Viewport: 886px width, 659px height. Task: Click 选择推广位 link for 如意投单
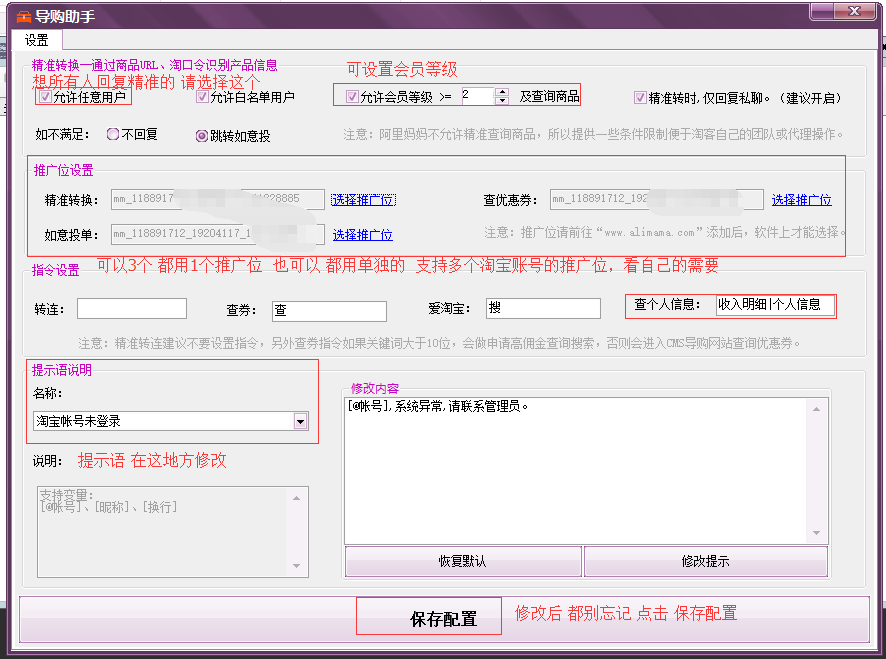[362, 235]
